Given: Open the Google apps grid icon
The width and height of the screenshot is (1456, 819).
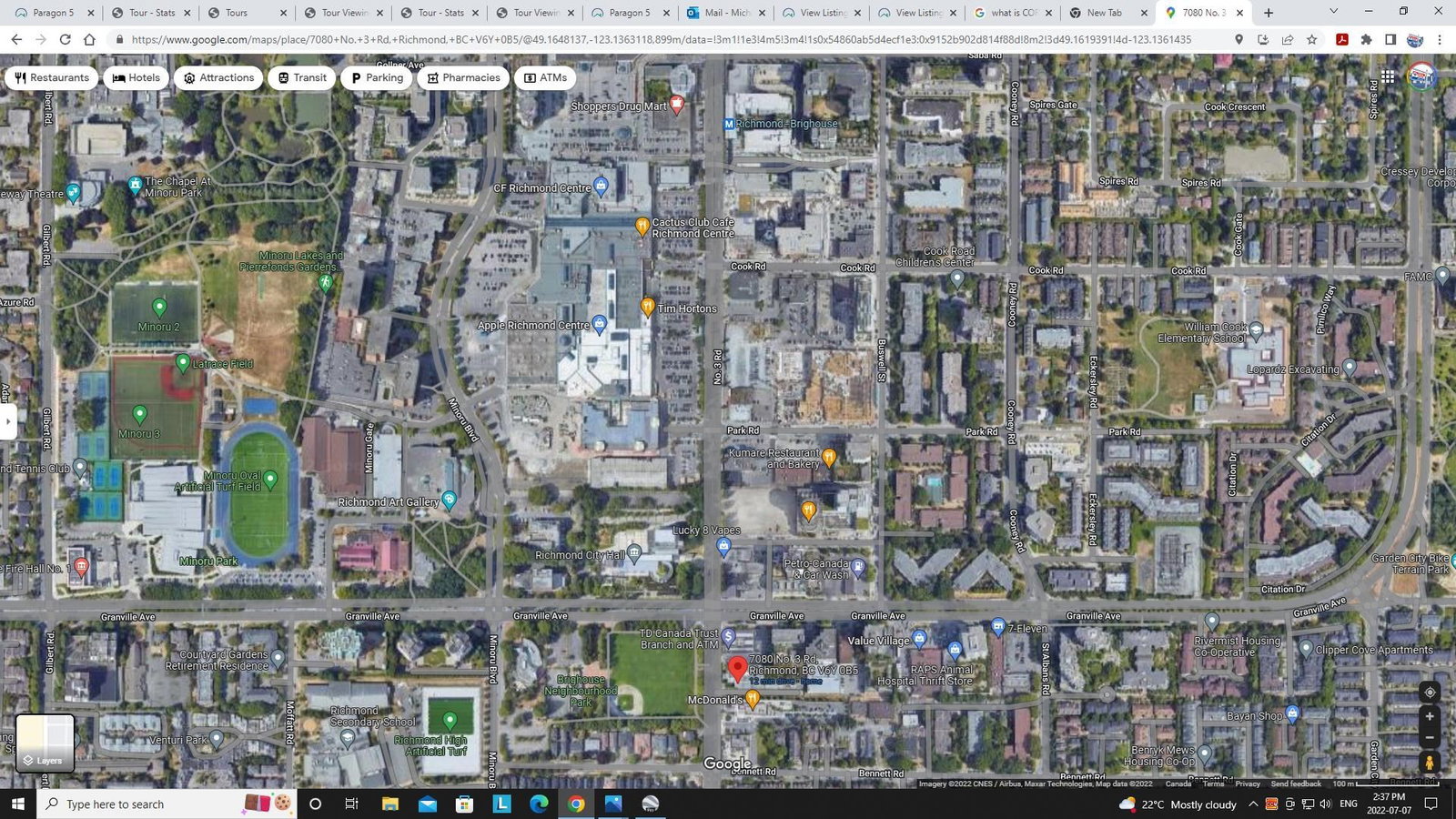Looking at the screenshot, I should point(1387,77).
